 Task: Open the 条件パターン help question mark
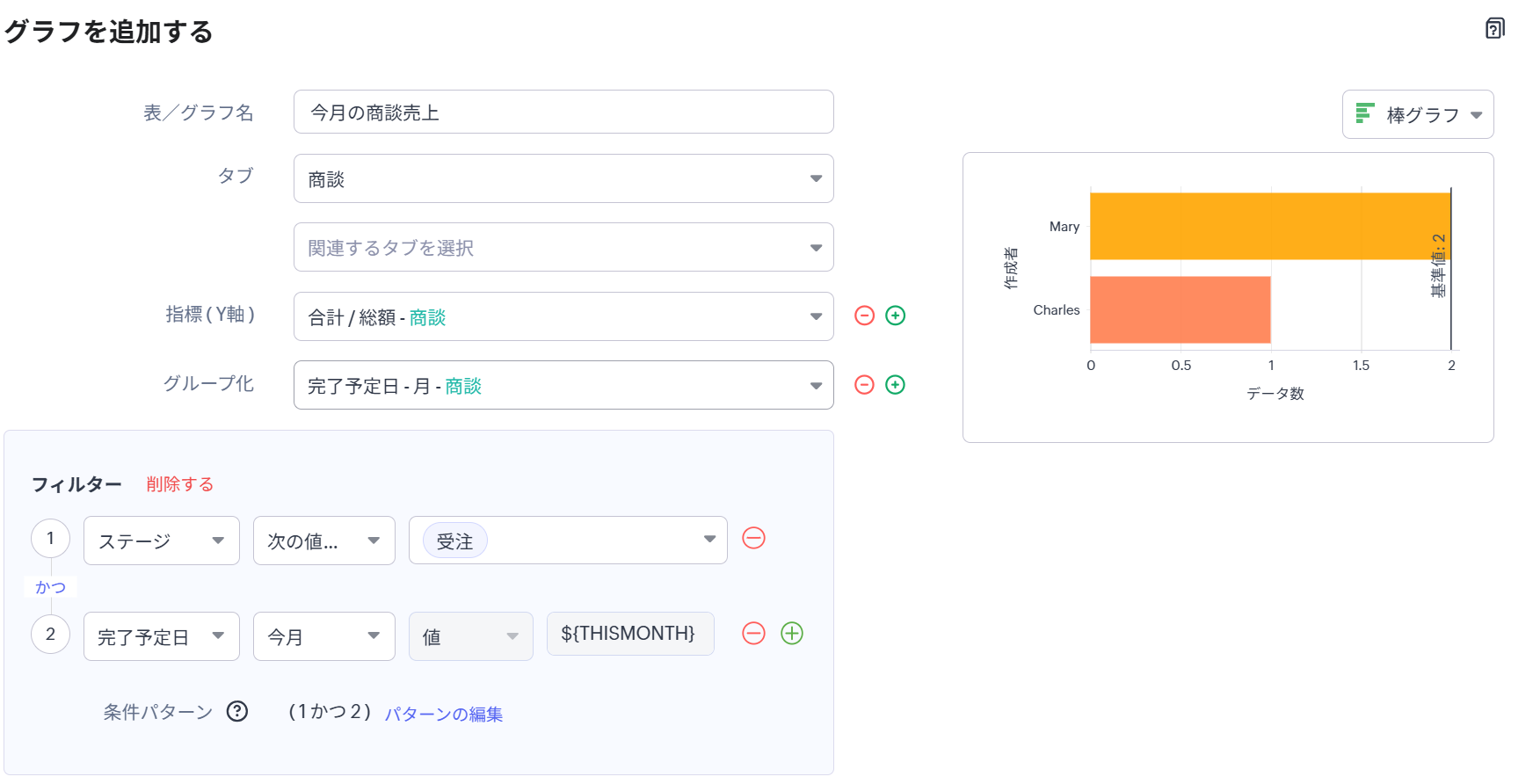pyautogui.click(x=237, y=712)
